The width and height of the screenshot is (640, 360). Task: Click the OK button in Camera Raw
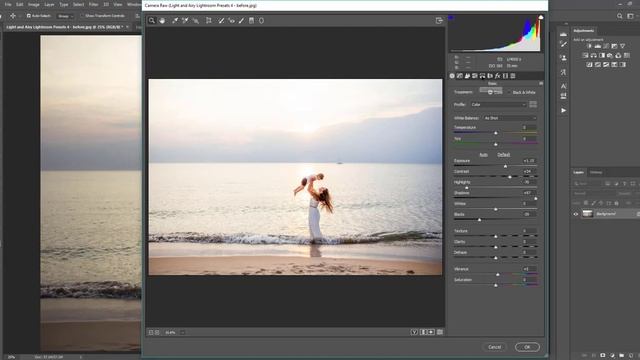pos(527,347)
